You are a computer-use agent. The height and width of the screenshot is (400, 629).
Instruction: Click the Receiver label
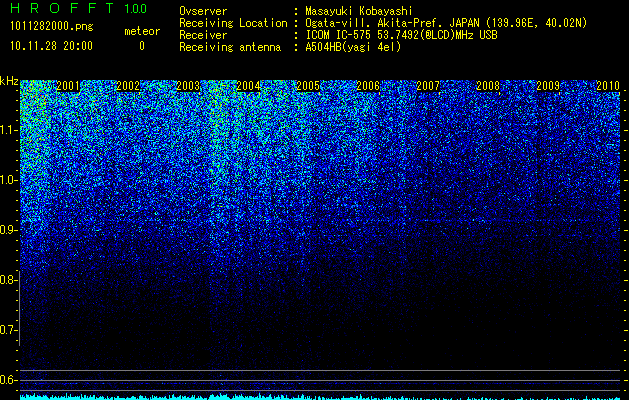coord(203,35)
